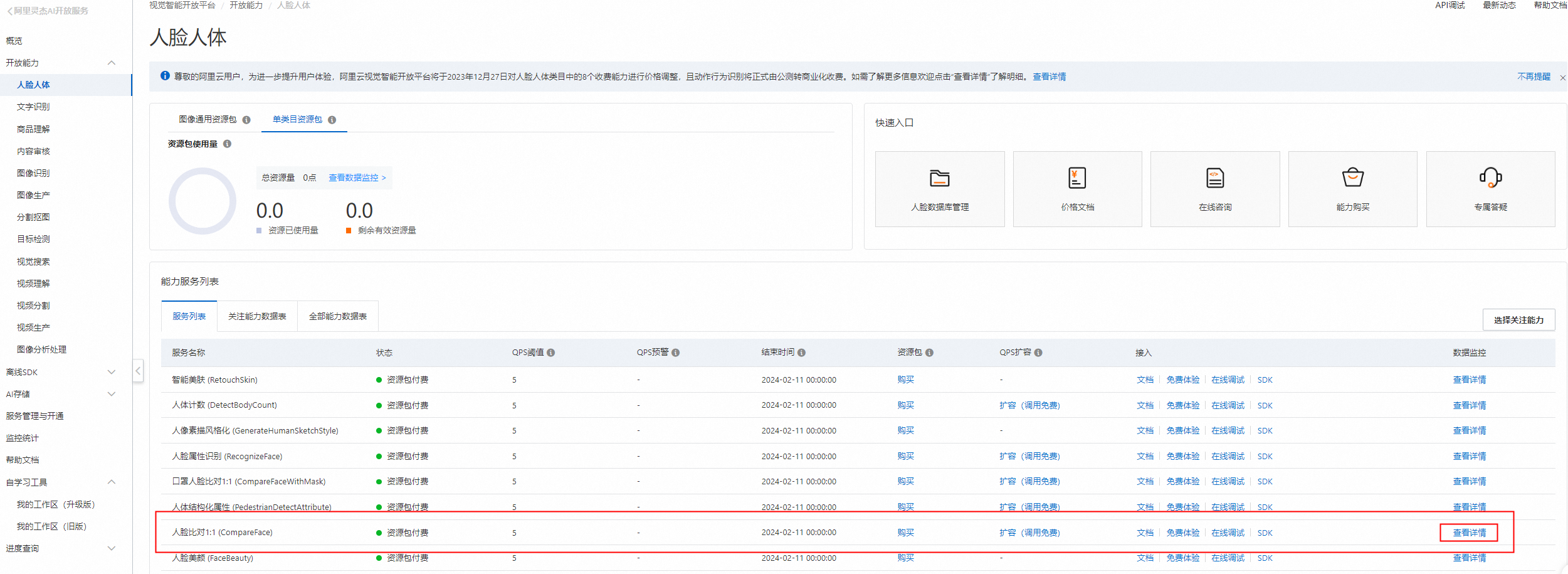Click service name 人脸美颜 (FaceBeauty)
Image resolution: width=1568 pixels, height=574 pixels.
213,558
